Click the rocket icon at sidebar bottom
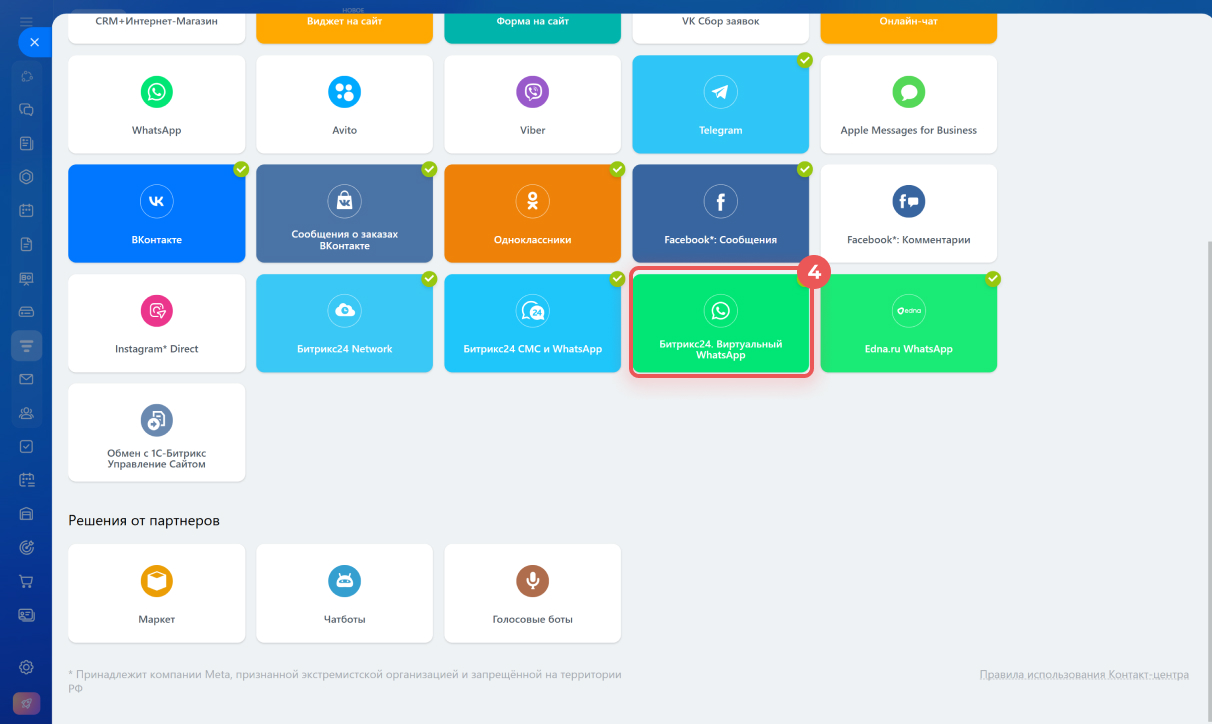This screenshot has height=724, width=1212. 27,703
